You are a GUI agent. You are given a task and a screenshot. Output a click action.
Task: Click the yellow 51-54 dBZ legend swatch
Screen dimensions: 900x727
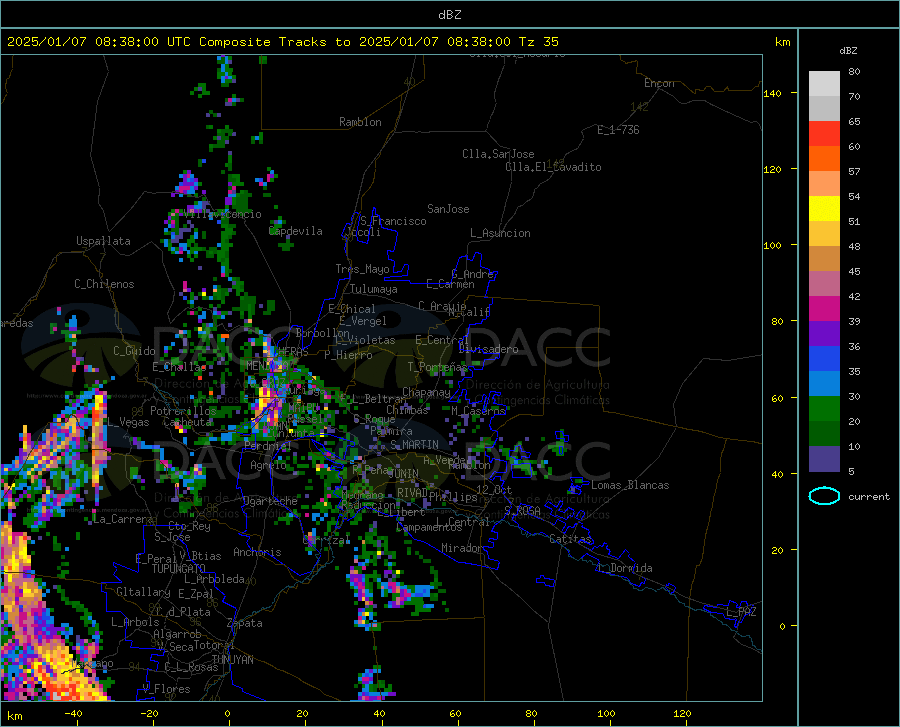click(x=824, y=209)
